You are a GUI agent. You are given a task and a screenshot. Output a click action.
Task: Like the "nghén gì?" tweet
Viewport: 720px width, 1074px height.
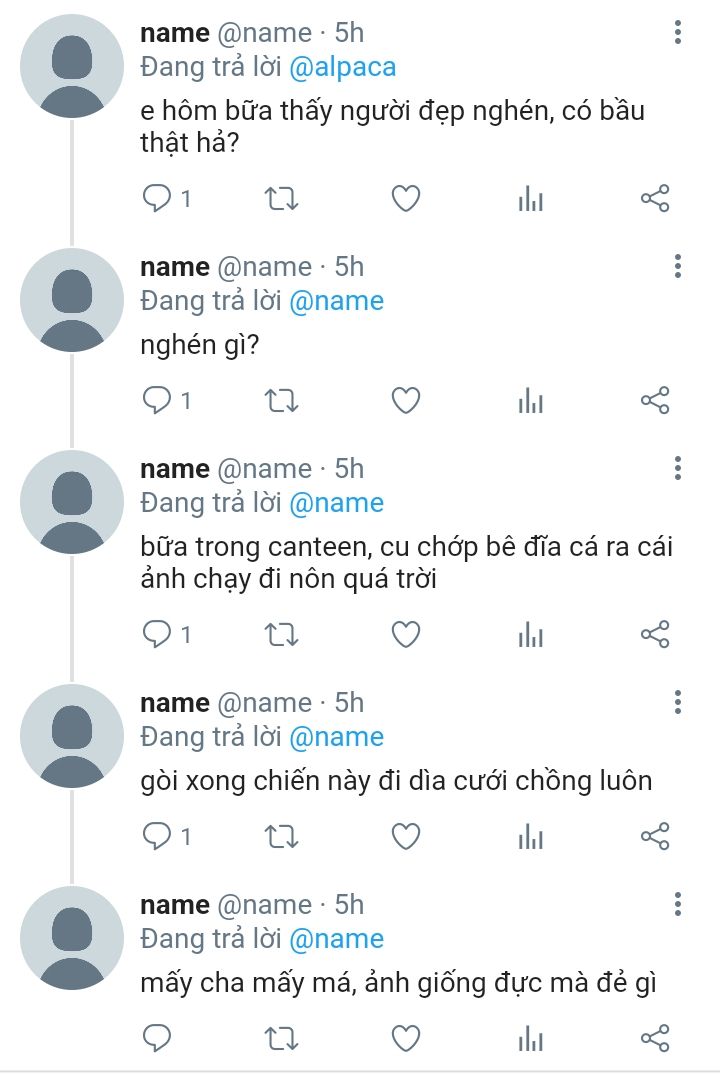pyautogui.click(x=405, y=401)
